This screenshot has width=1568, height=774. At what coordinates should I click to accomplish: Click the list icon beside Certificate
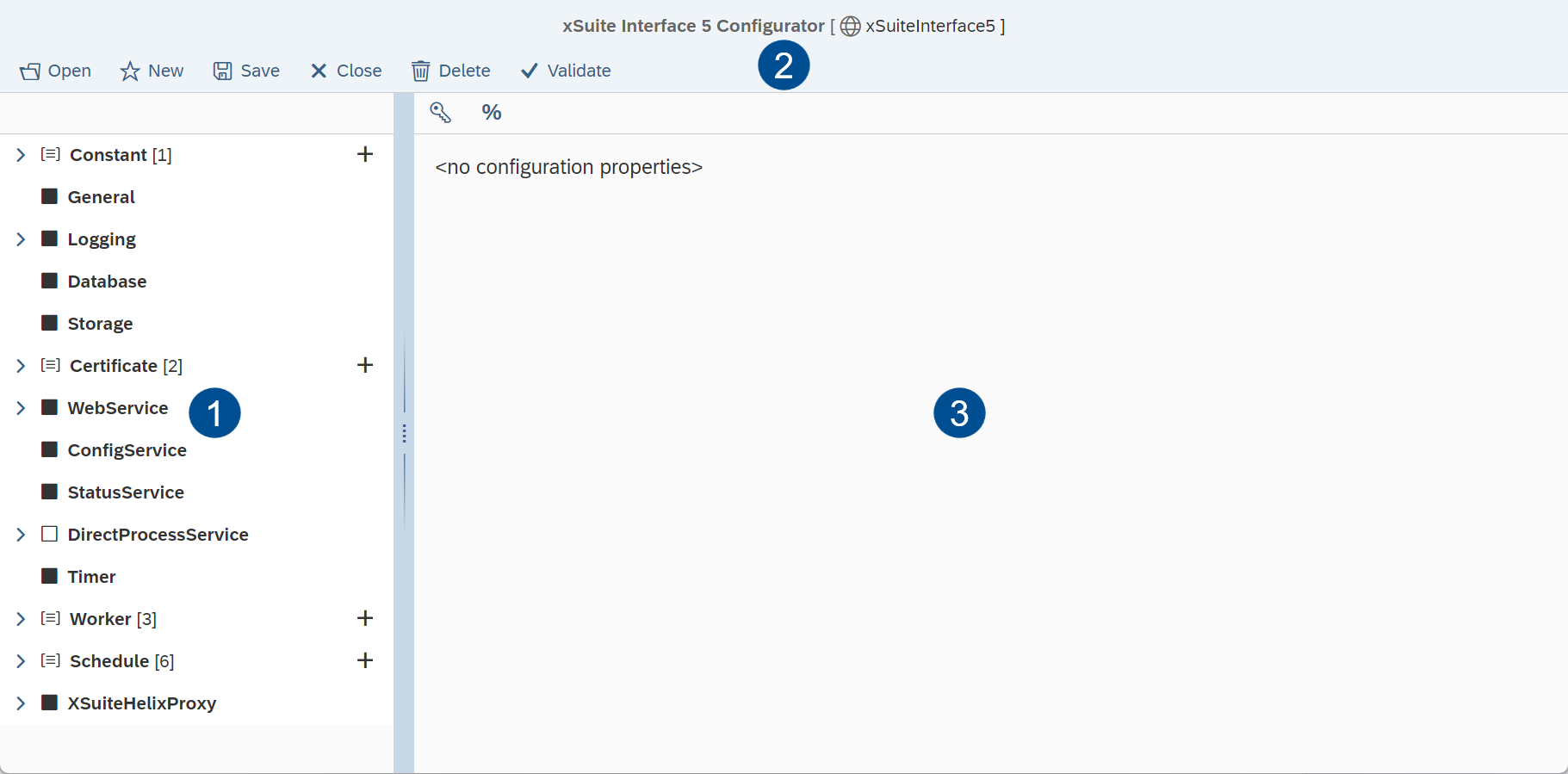pyautogui.click(x=51, y=365)
